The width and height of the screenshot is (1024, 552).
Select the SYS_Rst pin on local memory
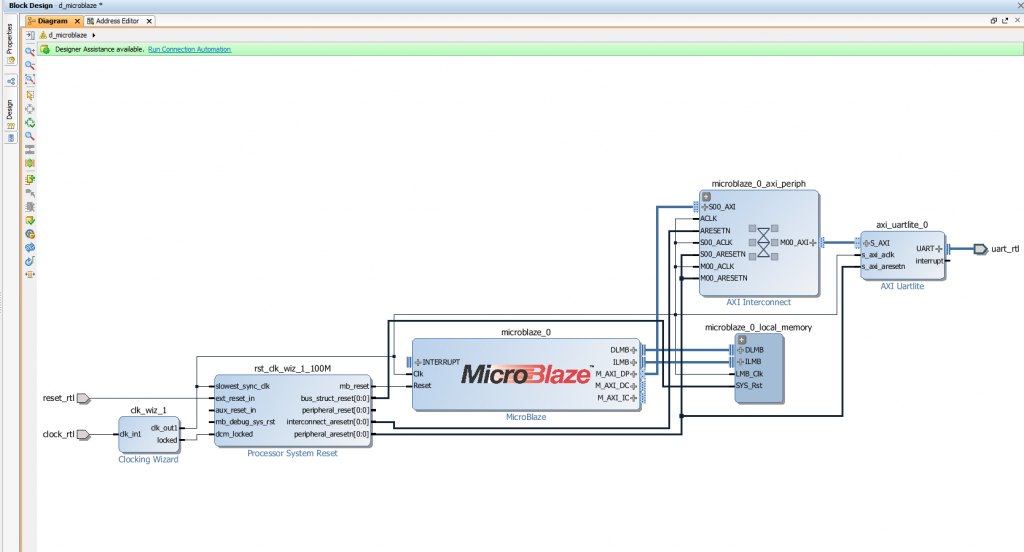[749, 385]
